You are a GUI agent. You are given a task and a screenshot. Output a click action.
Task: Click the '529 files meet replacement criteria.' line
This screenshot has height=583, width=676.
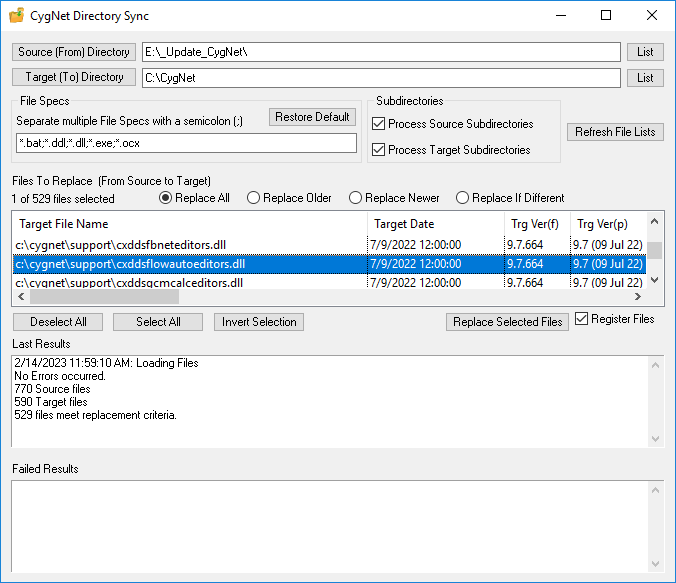[95, 415]
